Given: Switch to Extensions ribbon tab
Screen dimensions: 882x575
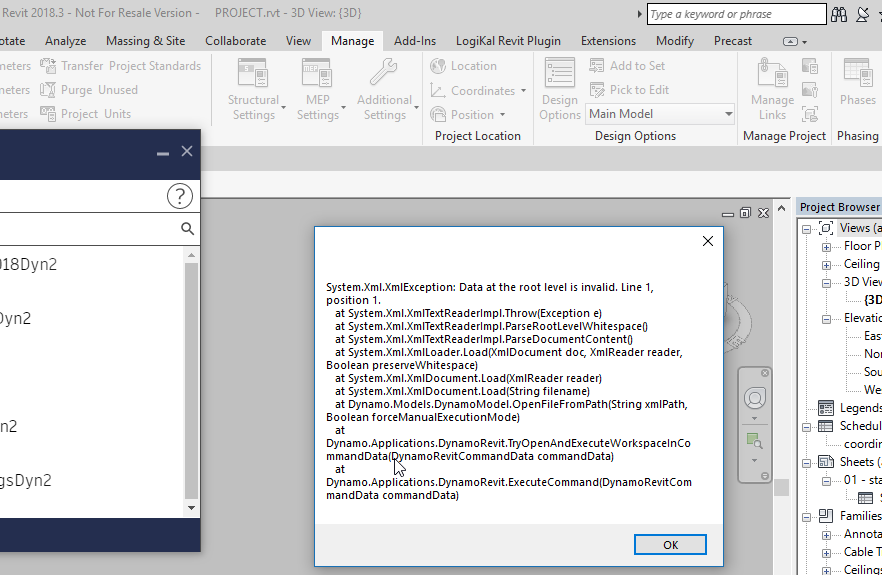Looking at the screenshot, I should tap(608, 41).
